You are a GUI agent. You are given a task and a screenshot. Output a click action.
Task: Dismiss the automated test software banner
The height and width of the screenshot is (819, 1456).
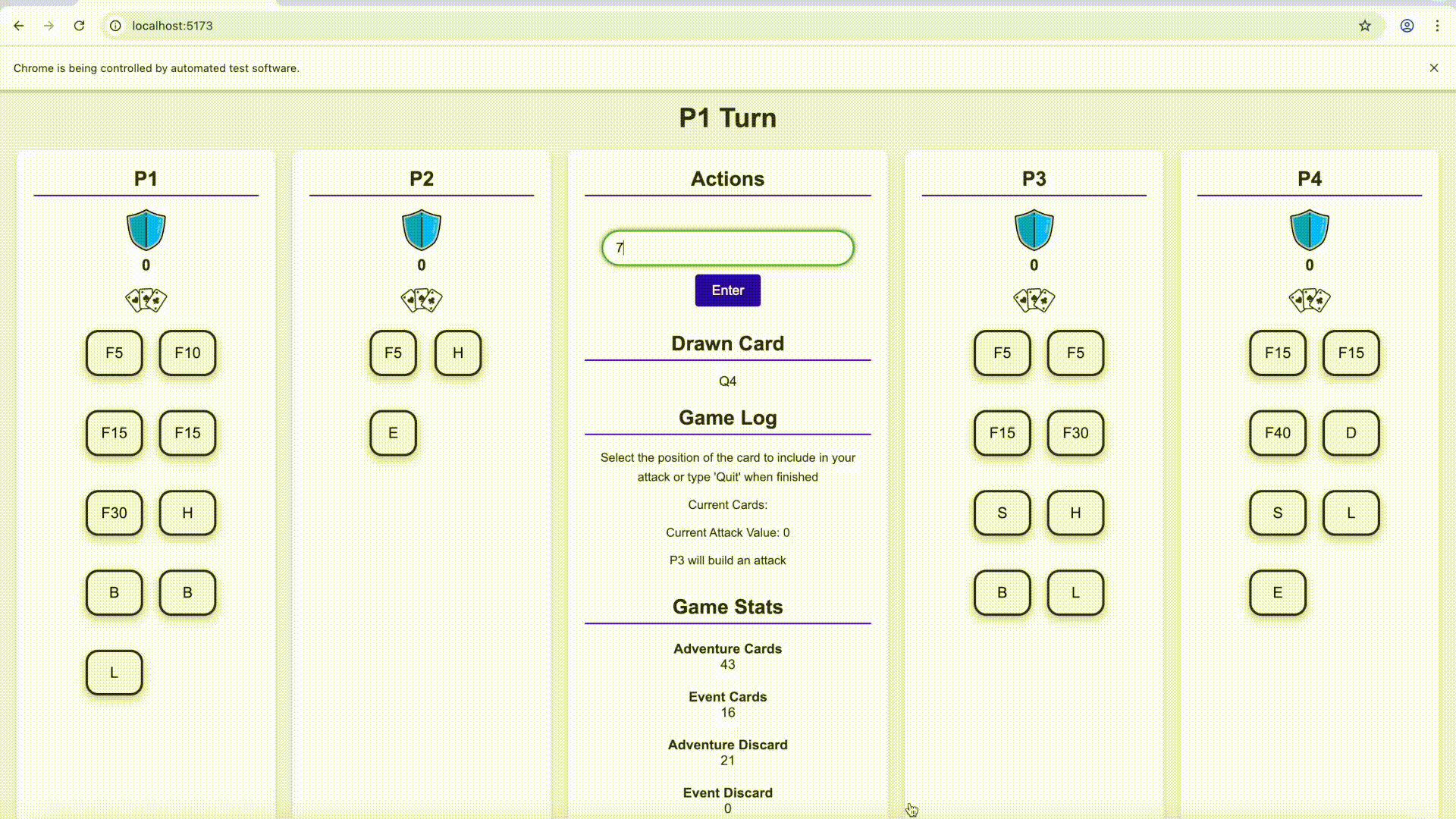(x=1433, y=68)
